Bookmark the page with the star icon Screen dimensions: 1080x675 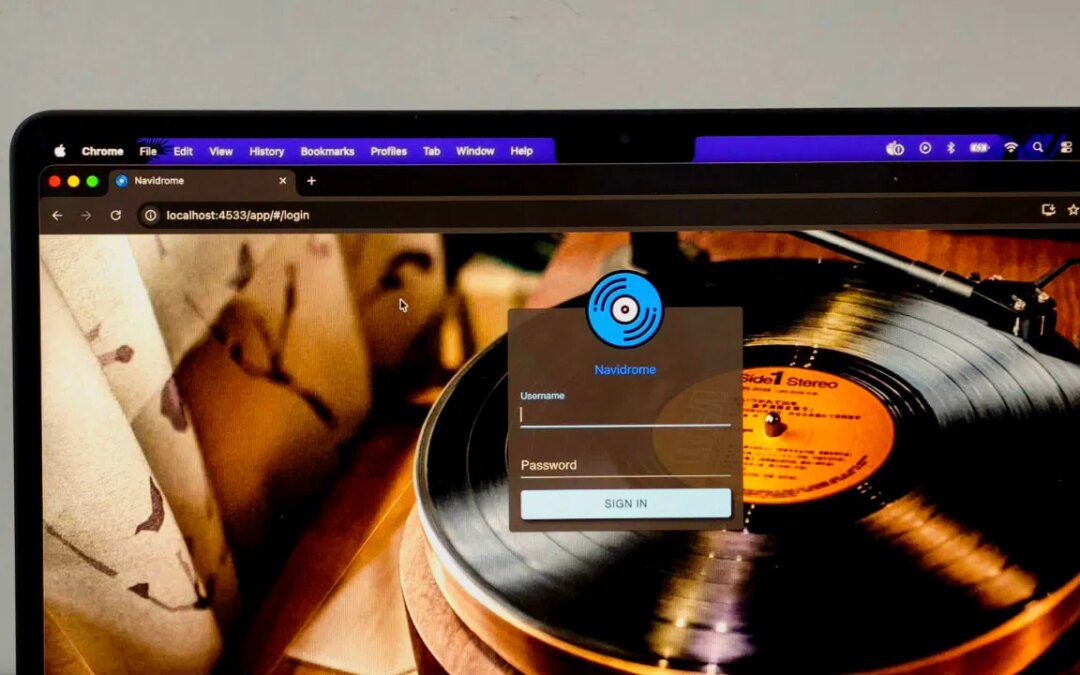[x=1073, y=209]
